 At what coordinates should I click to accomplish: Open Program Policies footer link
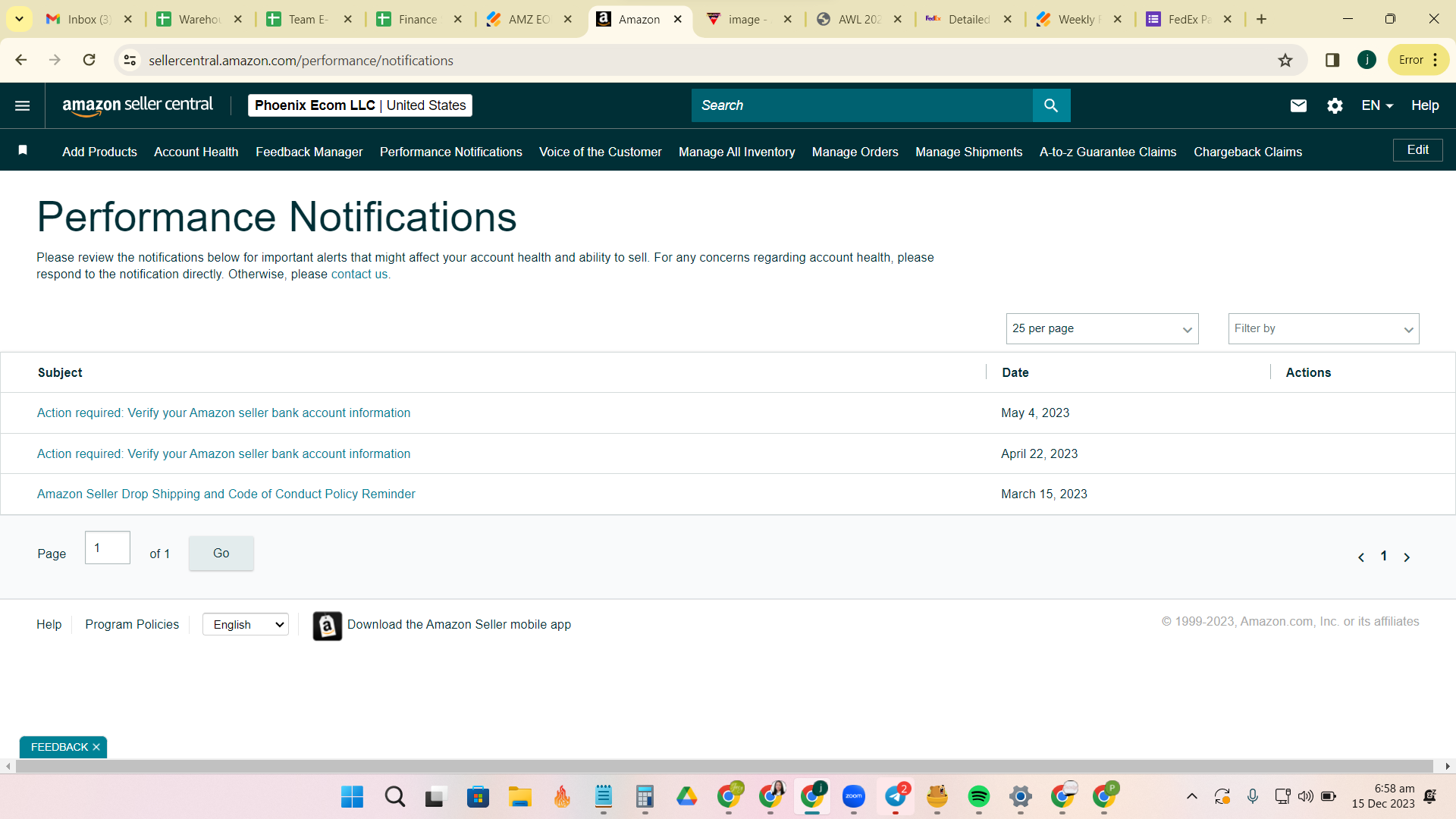point(132,625)
